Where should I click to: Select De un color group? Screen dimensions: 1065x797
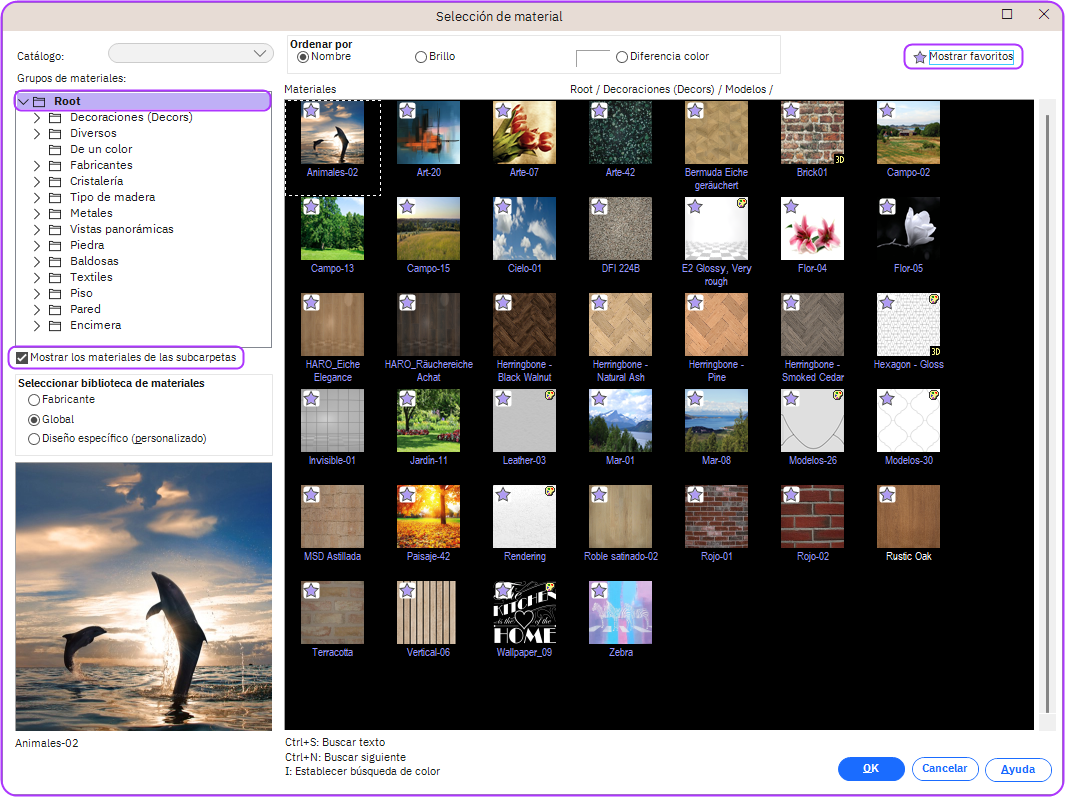pos(101,149)
